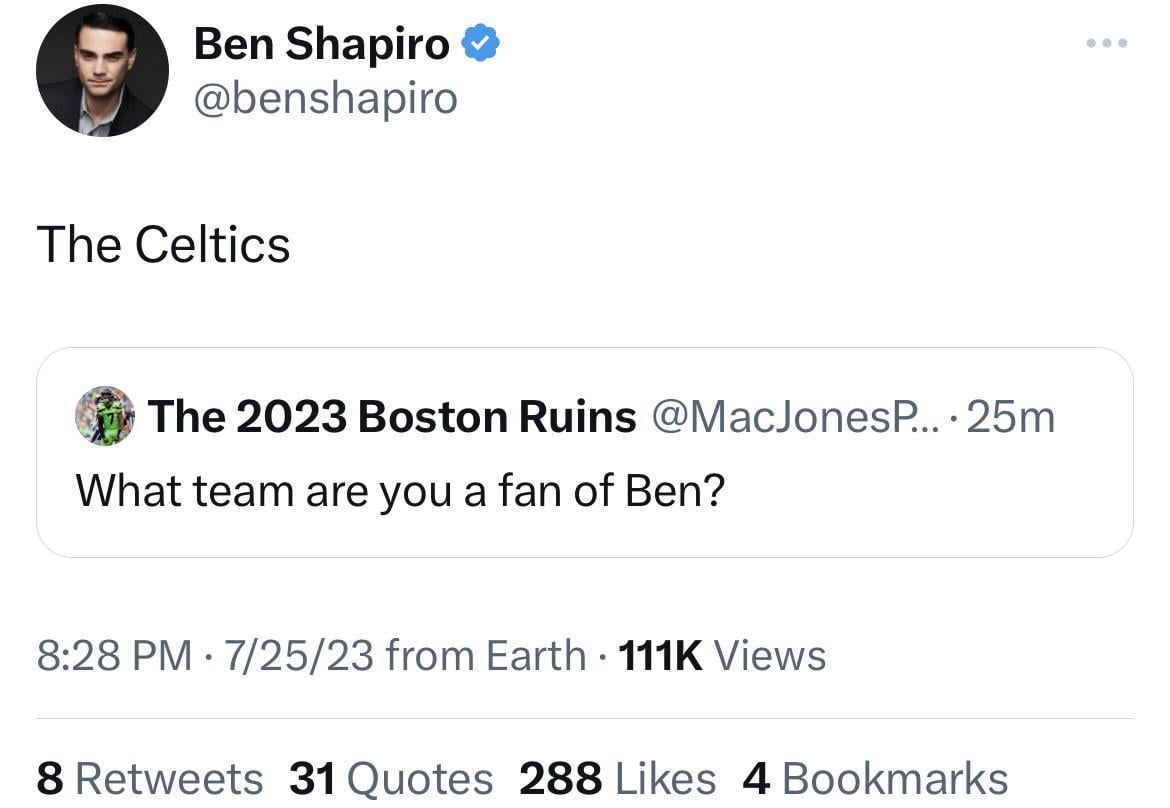Click the 7/25/23 date
The width and height of the screenshot is (1170, 808).
299,656
